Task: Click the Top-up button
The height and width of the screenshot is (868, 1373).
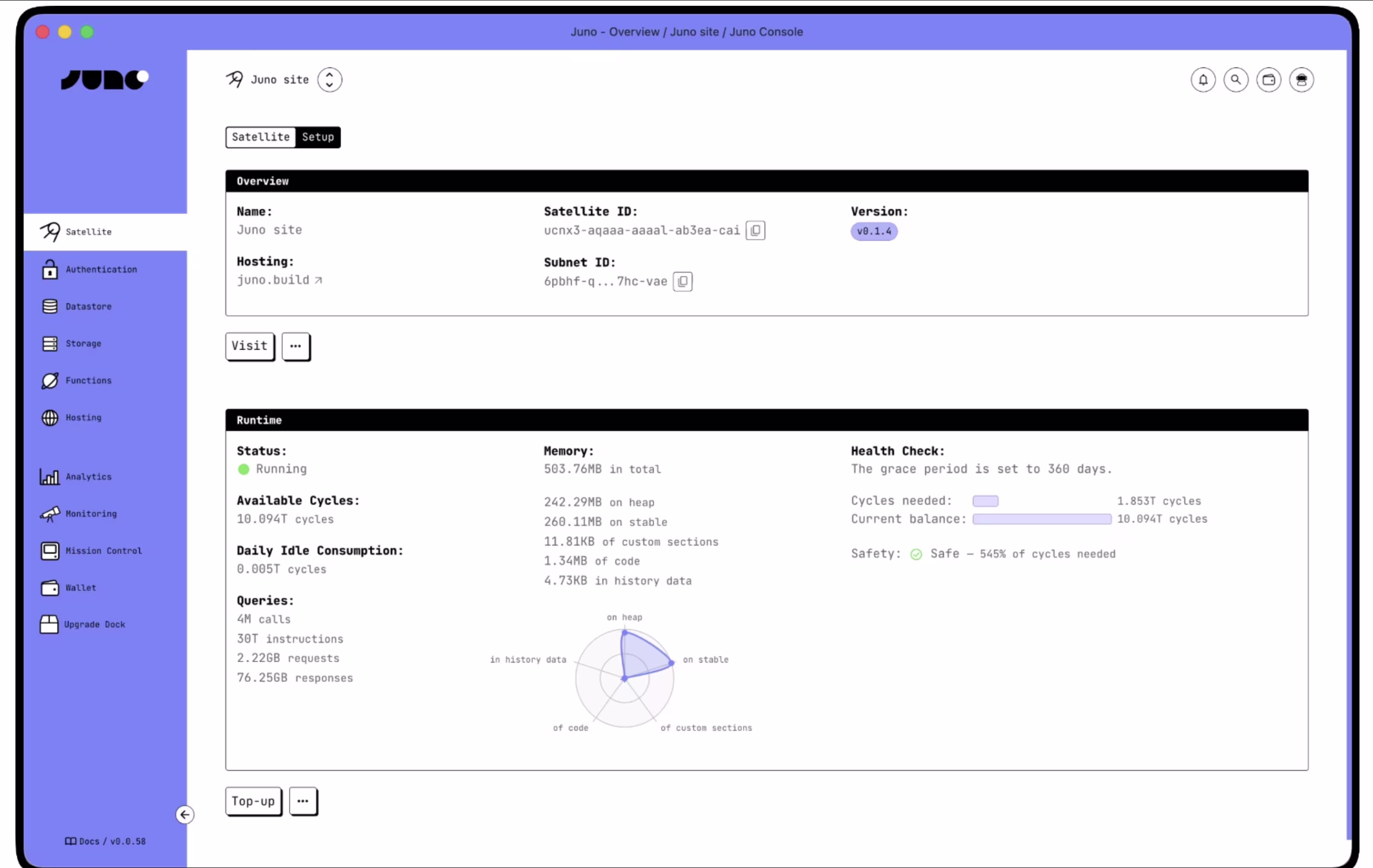Action: point(253,801)
